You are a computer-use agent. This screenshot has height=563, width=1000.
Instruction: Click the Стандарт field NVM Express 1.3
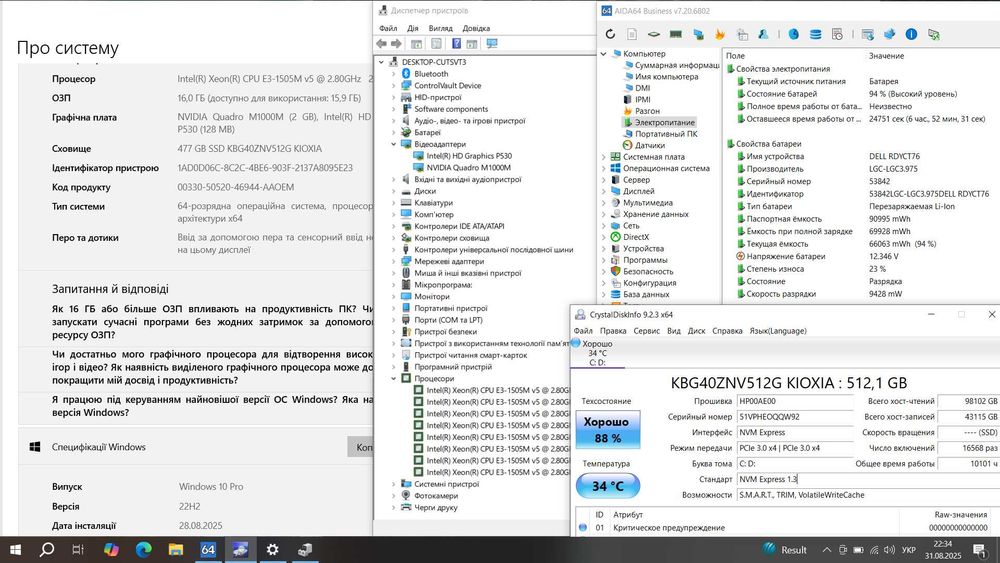[867, 479]
